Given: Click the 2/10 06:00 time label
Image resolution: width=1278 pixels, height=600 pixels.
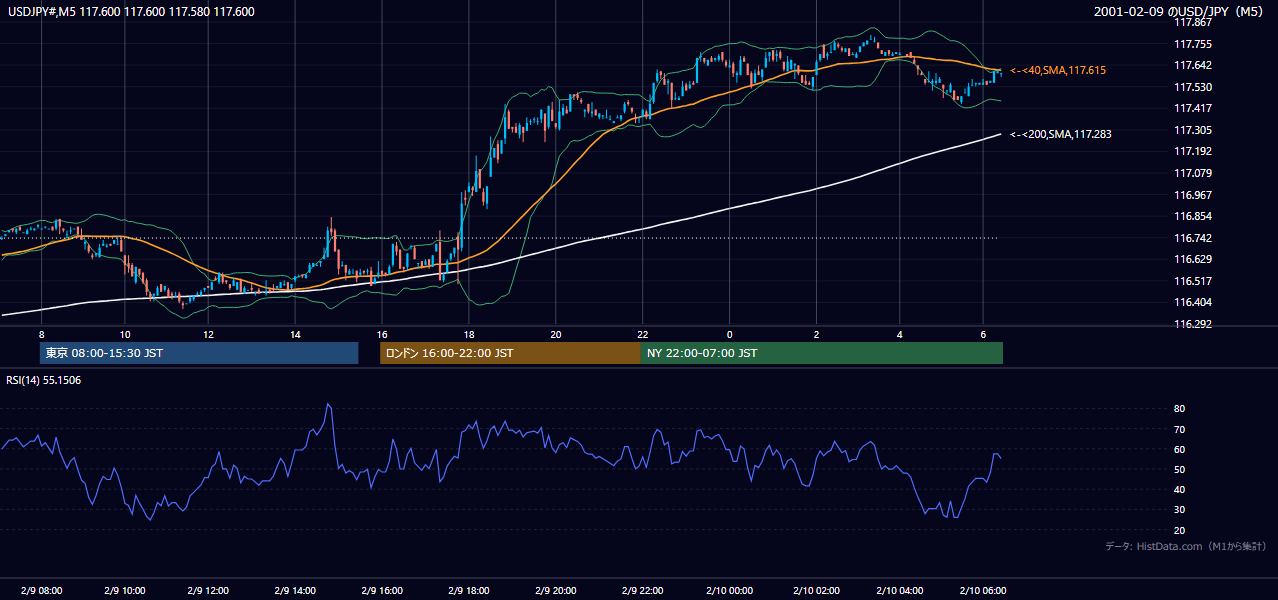Looking at the screenshot, I should click(x=984, y=590).
